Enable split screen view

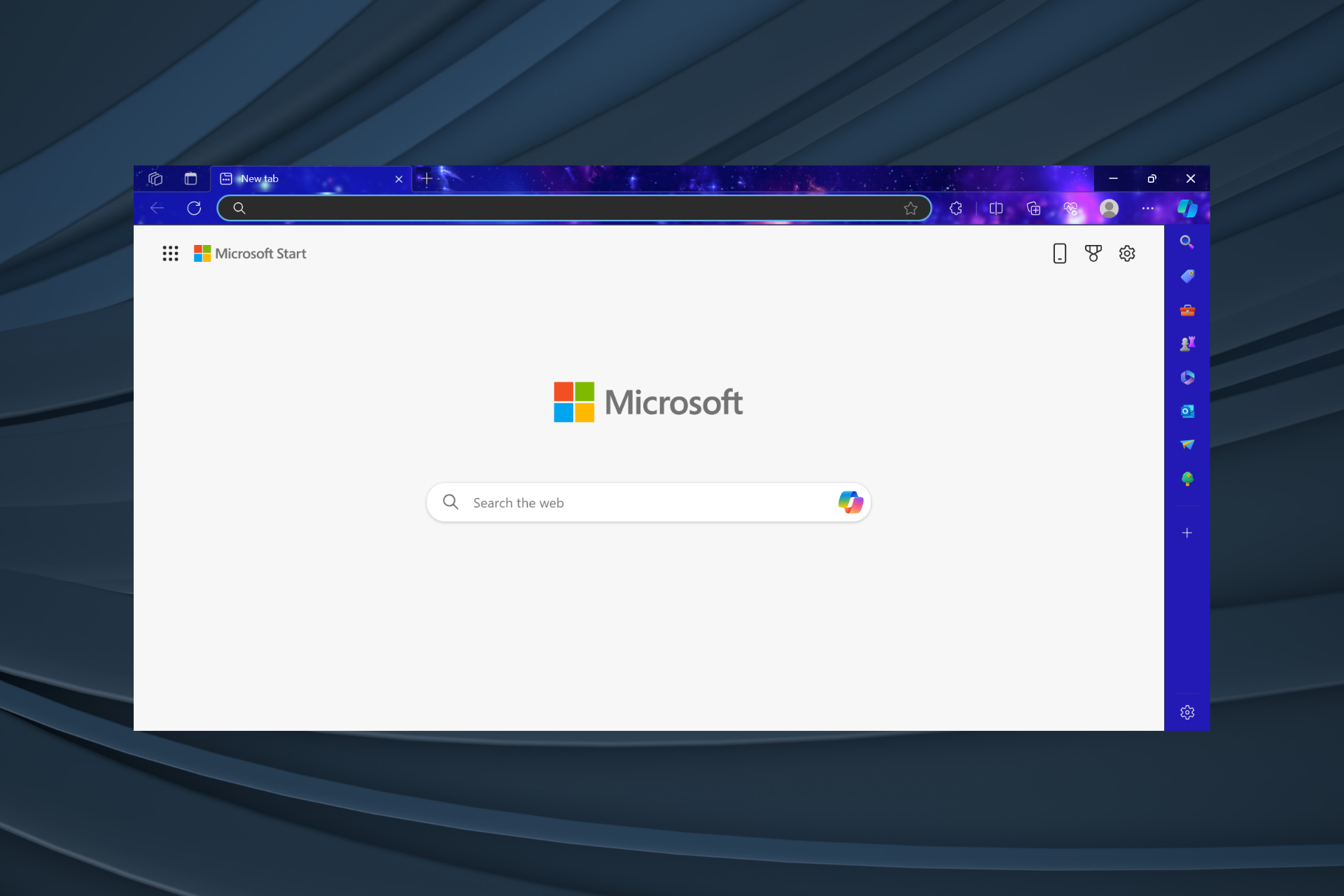(x=996, y=208)
